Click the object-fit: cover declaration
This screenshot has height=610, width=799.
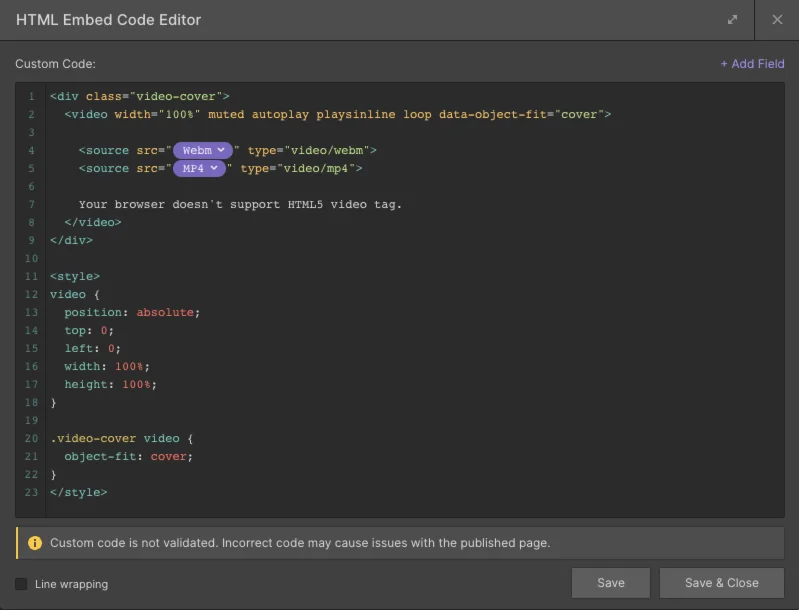pos(128,456)
